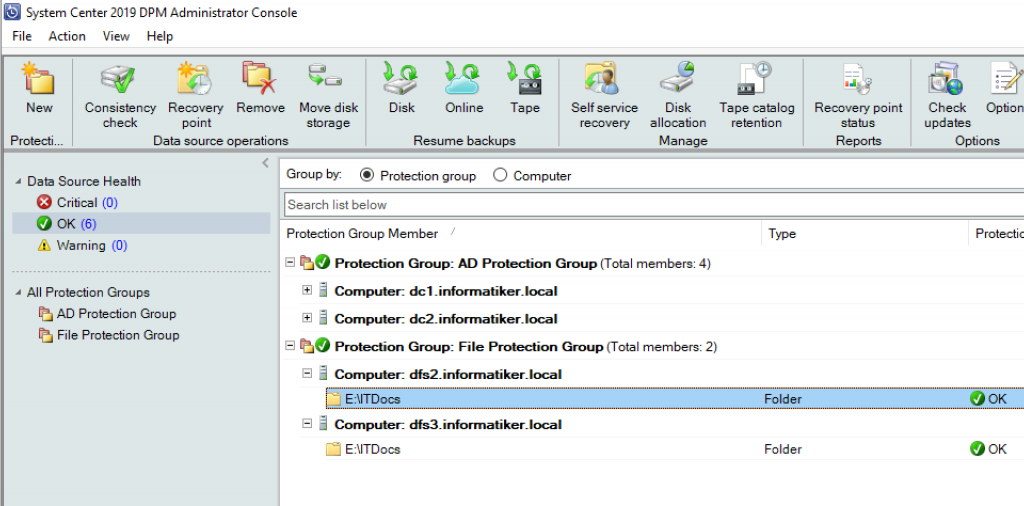This screenshot has height=506, width=1024.
Task: Select AD Protection Group in left pane
Action: tap(107, 313)
